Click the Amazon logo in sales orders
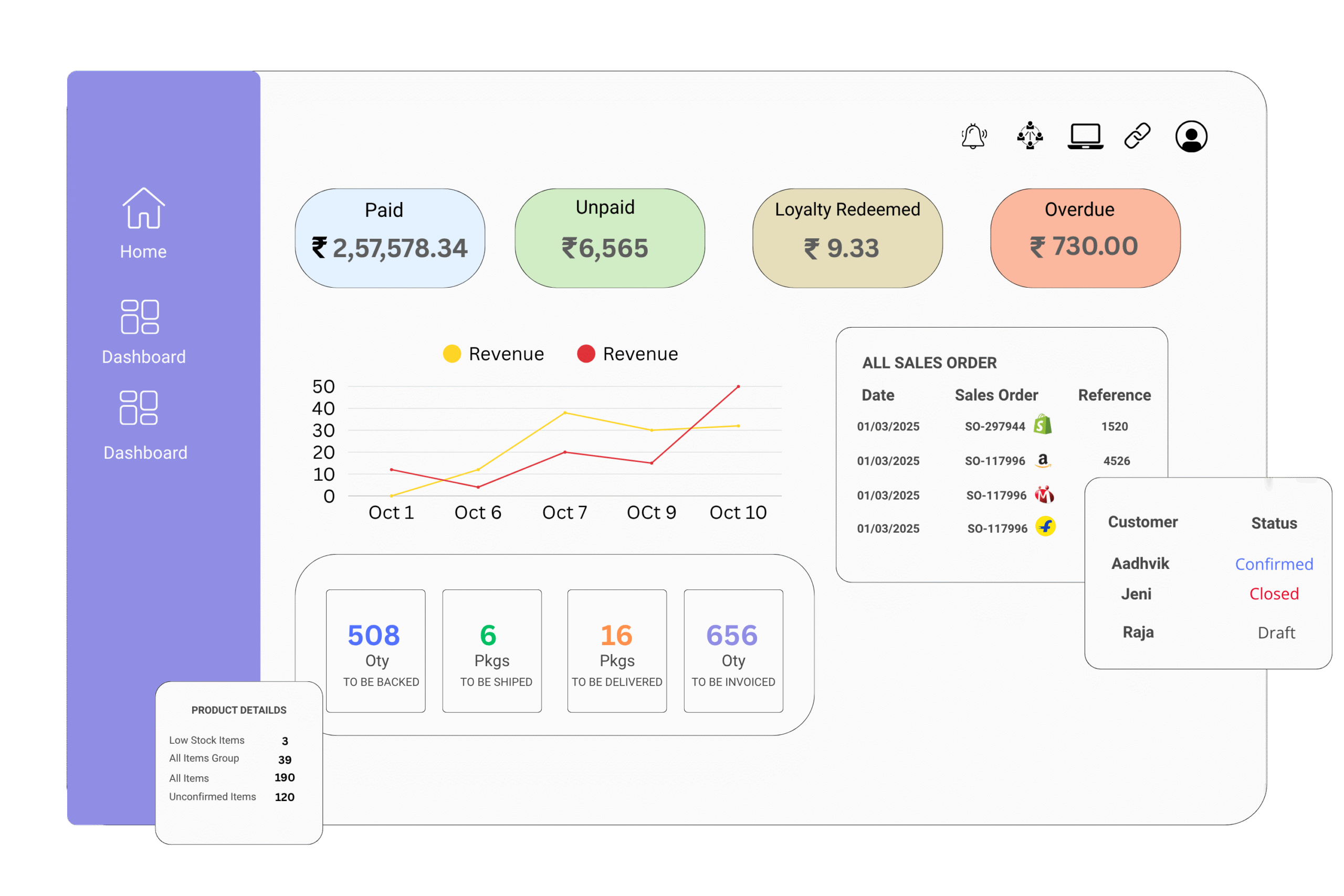The width and height of the screenshot is (1344, 896). coord(1043,460)
